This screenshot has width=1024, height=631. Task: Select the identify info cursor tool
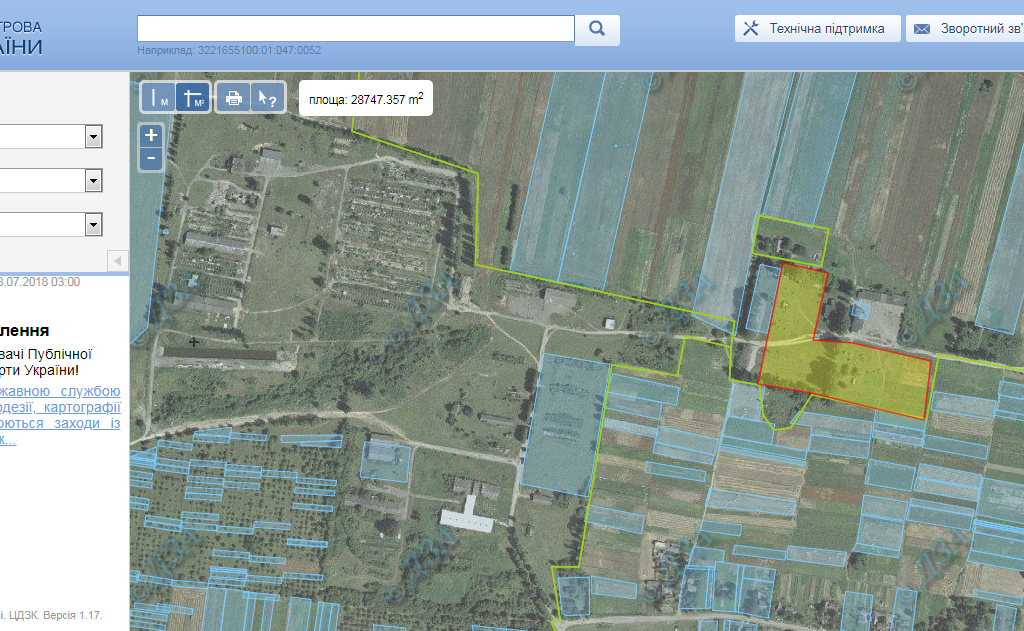[x=267, y=97]
